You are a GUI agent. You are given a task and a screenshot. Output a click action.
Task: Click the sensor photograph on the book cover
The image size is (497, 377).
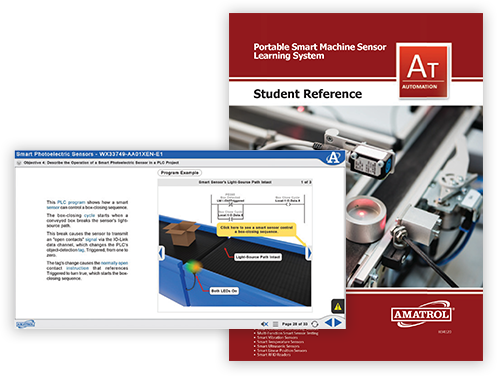356,197
